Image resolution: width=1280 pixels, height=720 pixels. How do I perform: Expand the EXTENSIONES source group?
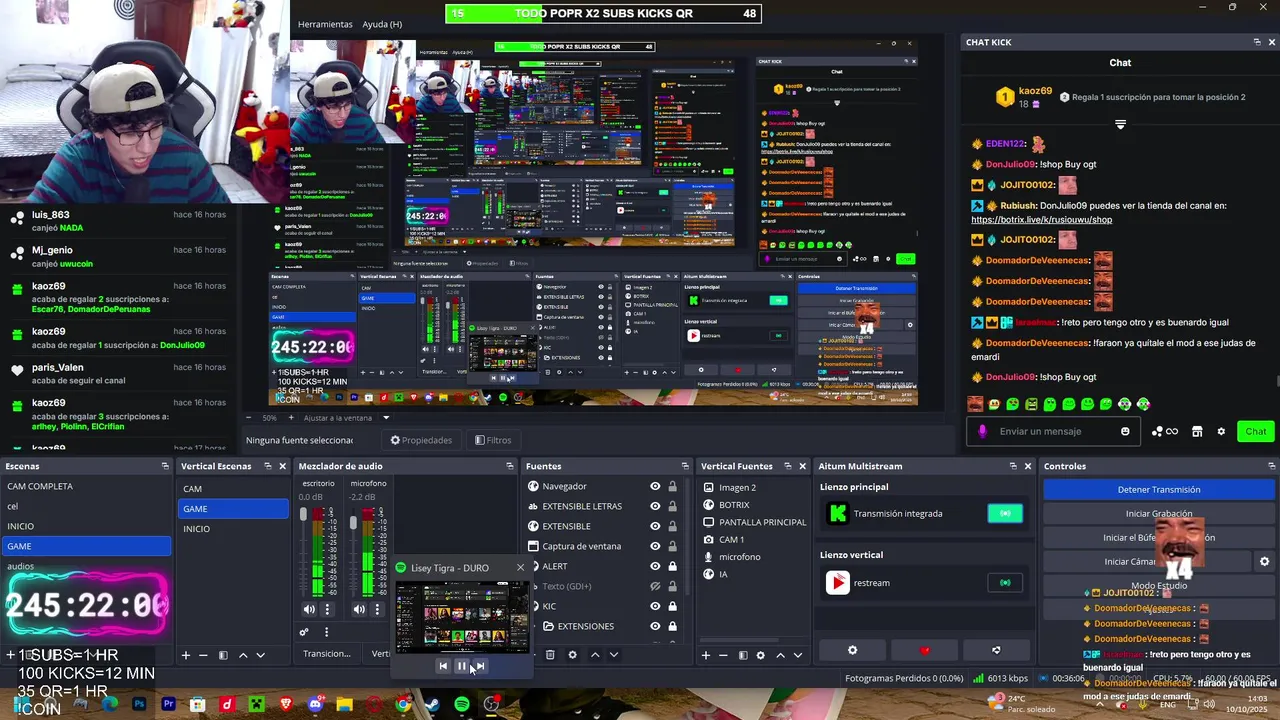pos(535,626)
